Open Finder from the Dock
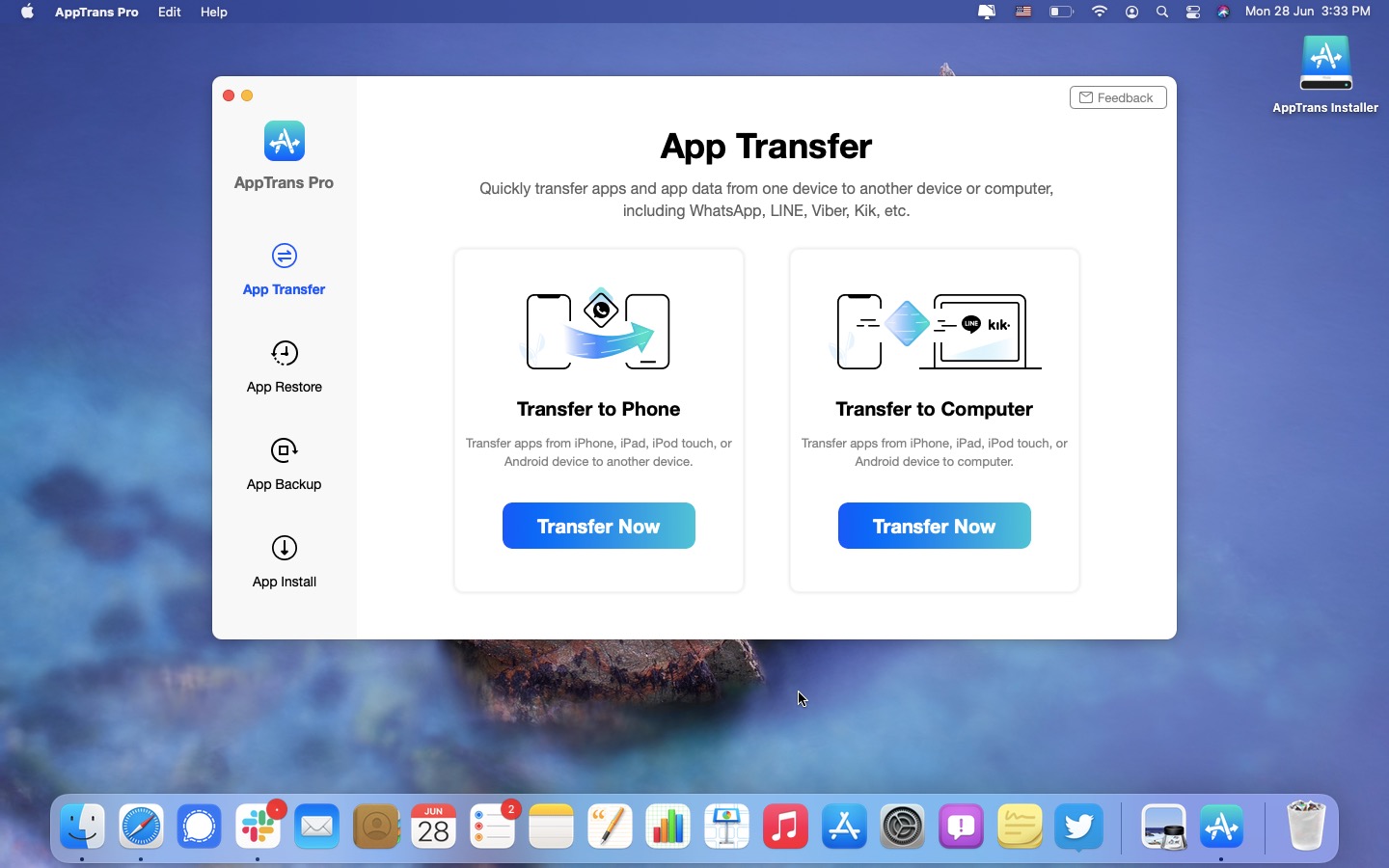 pos(83,827)
